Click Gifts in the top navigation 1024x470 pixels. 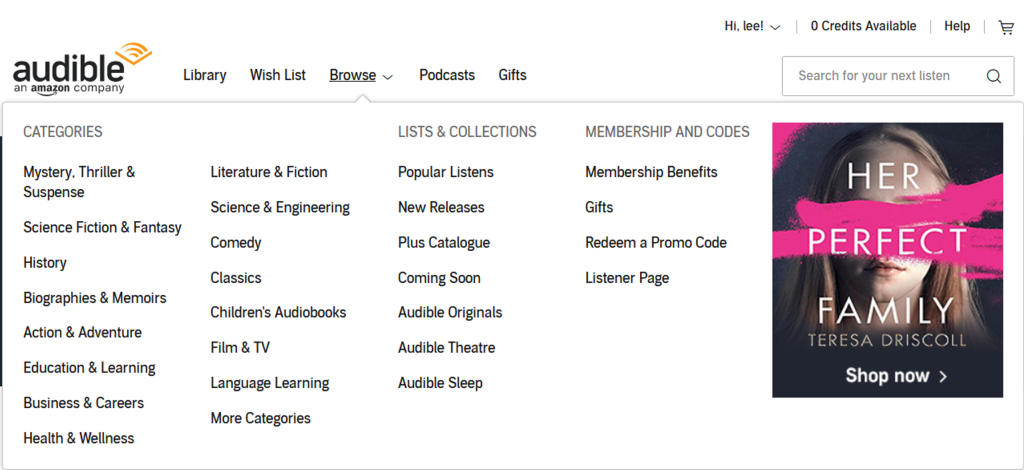click(512, 75)
